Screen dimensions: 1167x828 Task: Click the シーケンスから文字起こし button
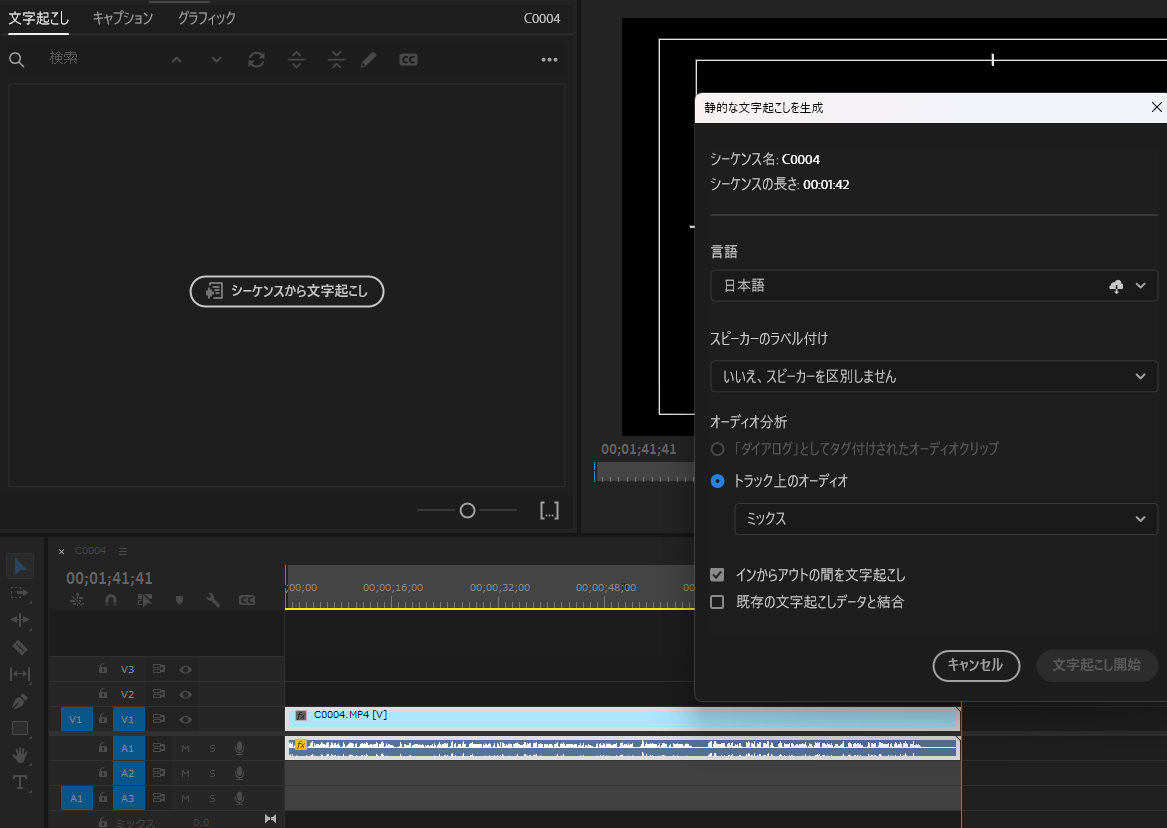(x=287, y=291)
